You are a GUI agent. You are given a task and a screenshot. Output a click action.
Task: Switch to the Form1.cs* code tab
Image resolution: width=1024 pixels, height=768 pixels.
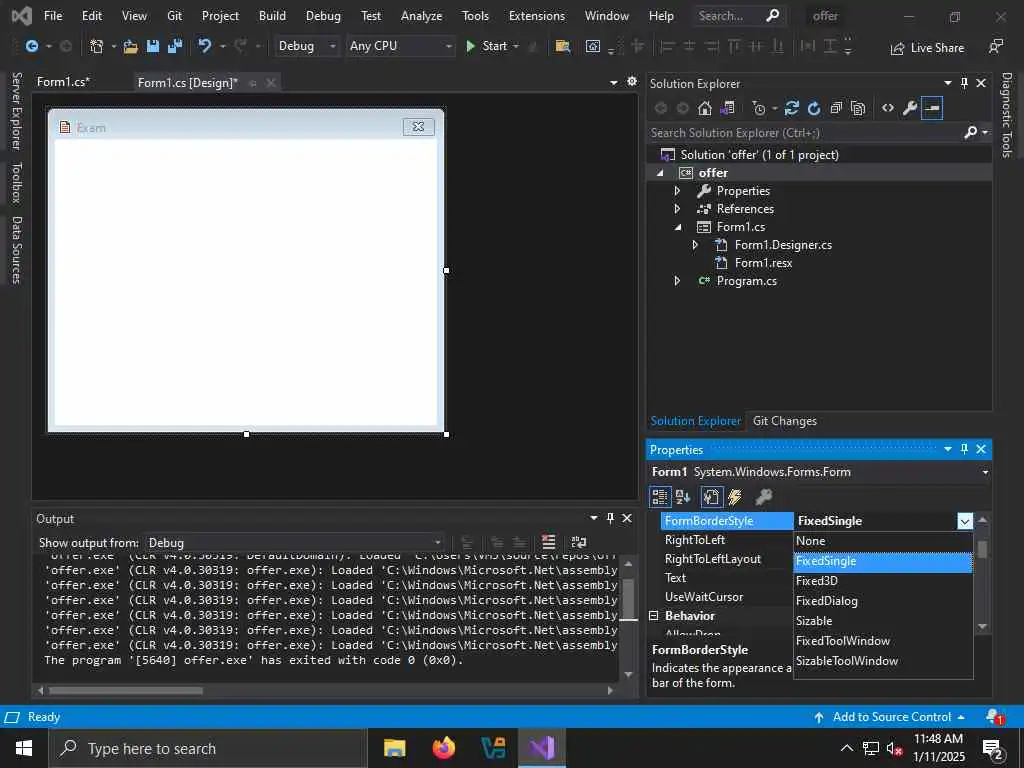(x=63, y=82)
